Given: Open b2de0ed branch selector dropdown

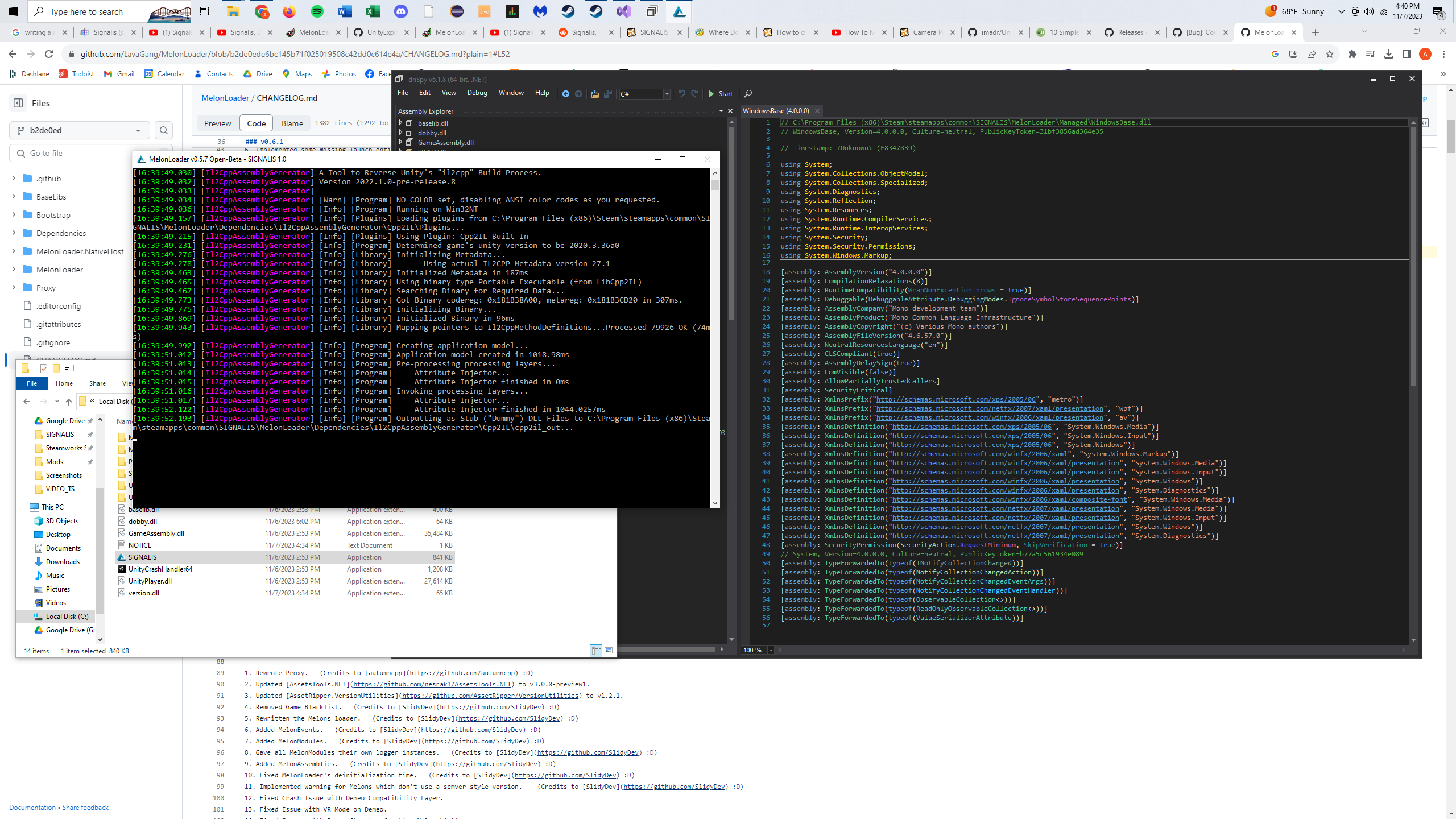Looking at the screenshot, I should tap(79, 130).
